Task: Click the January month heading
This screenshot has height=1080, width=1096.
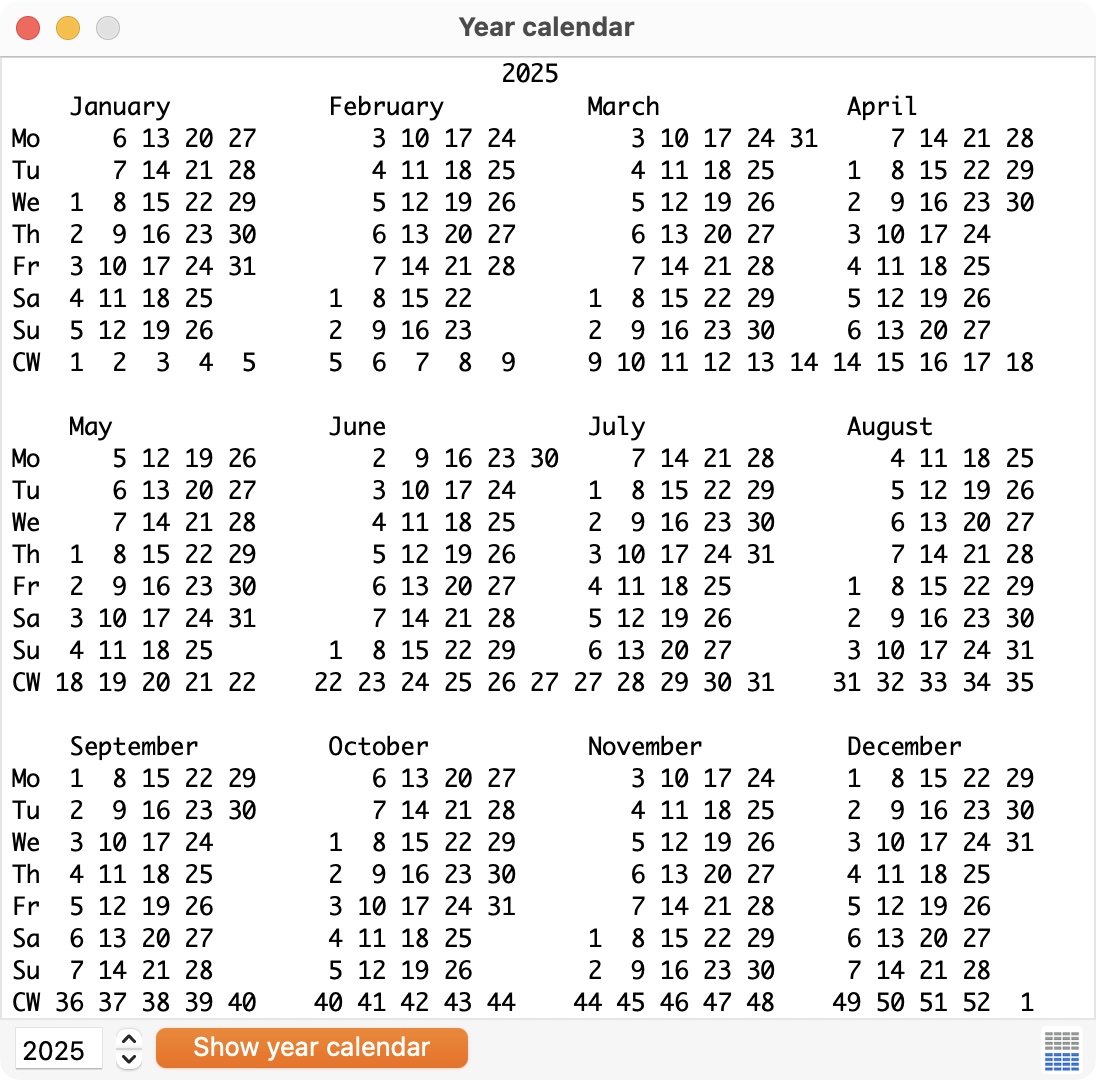Action: pyautogui.click(x=120, y=106)
